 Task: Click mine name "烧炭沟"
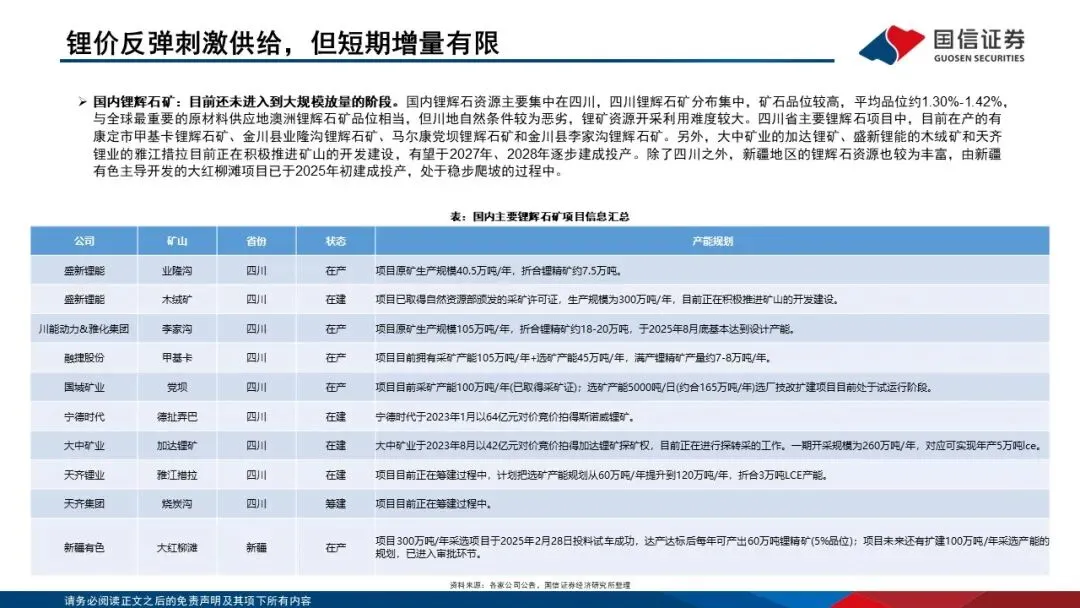coord(177,504)
